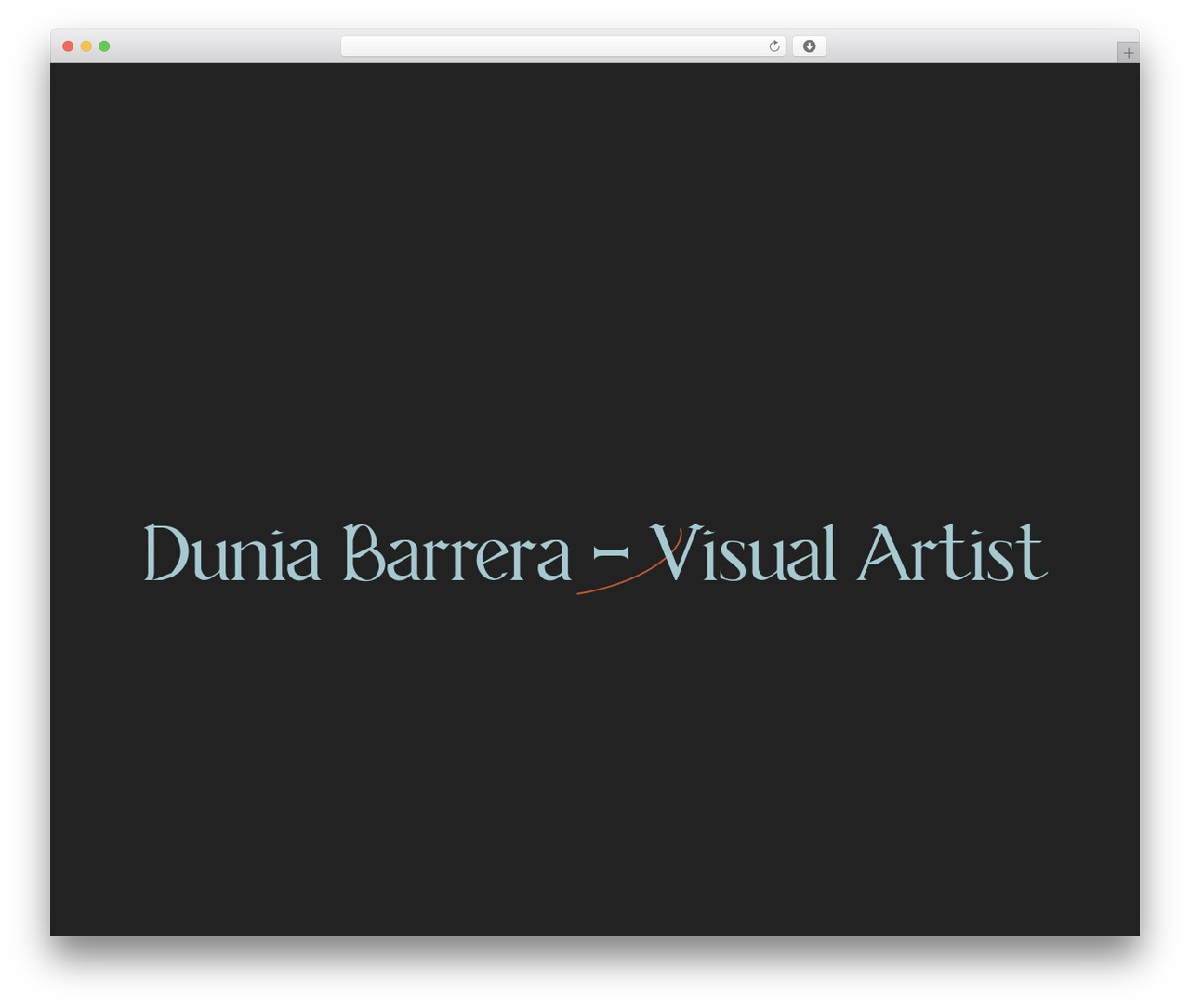Open a new tab with the plus button

pos(1128,53)
